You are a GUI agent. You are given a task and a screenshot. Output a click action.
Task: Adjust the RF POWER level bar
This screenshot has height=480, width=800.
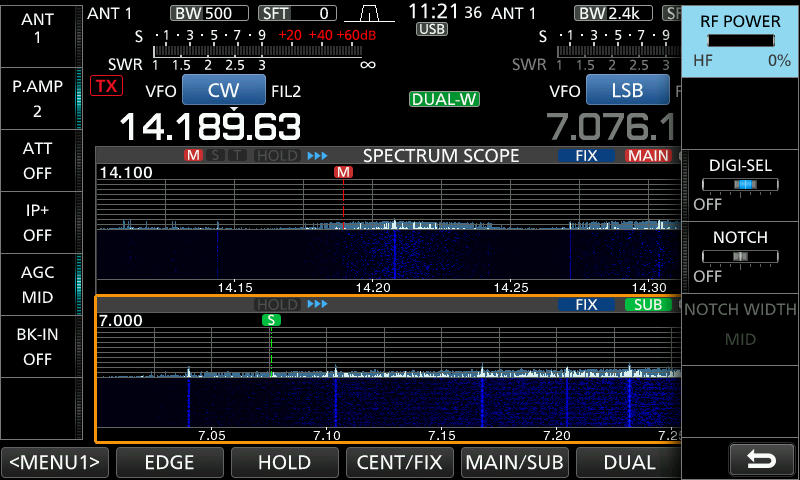tap(740, 40)
